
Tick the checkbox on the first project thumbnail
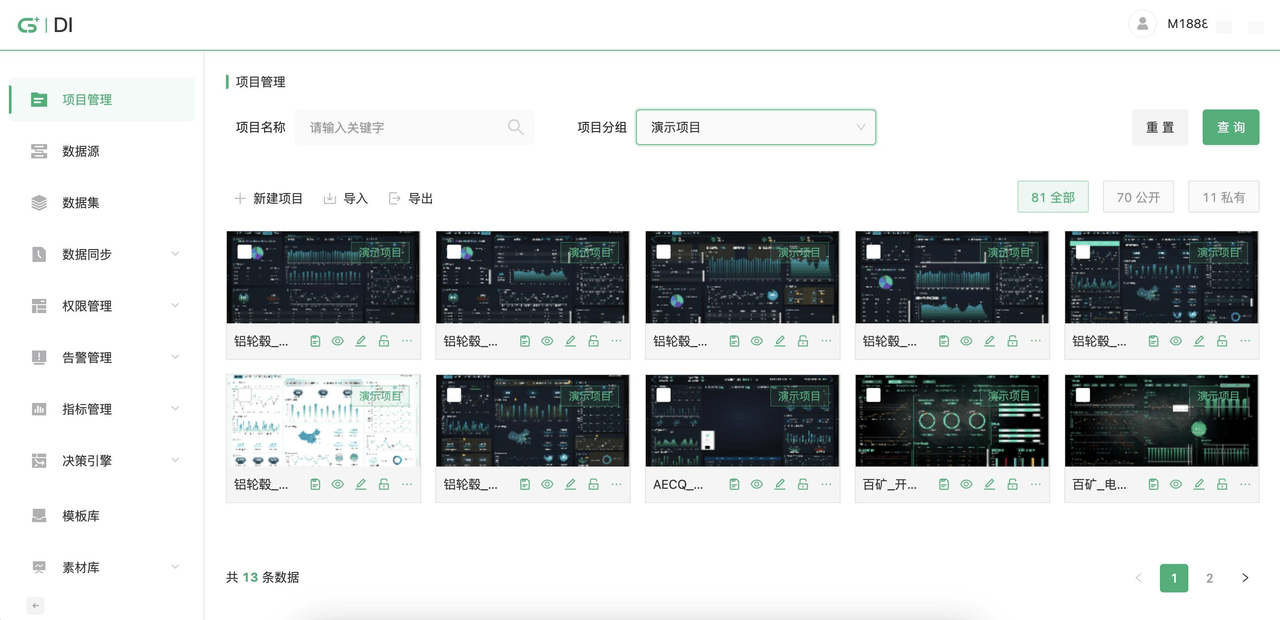tap(244, 252)
